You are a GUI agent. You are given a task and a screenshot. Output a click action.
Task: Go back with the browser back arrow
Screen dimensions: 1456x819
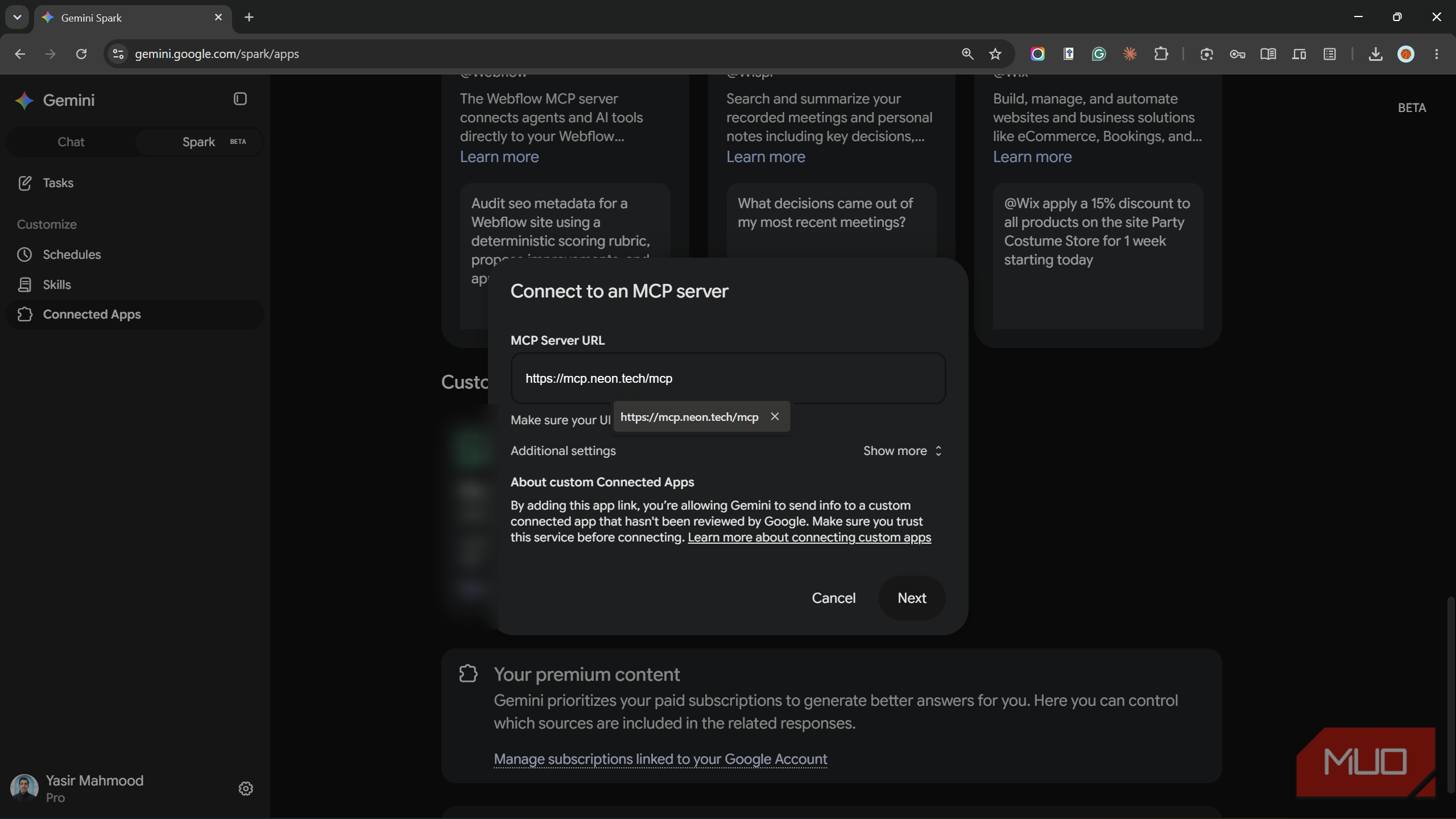pyautogui.click(x=20, y=54)
